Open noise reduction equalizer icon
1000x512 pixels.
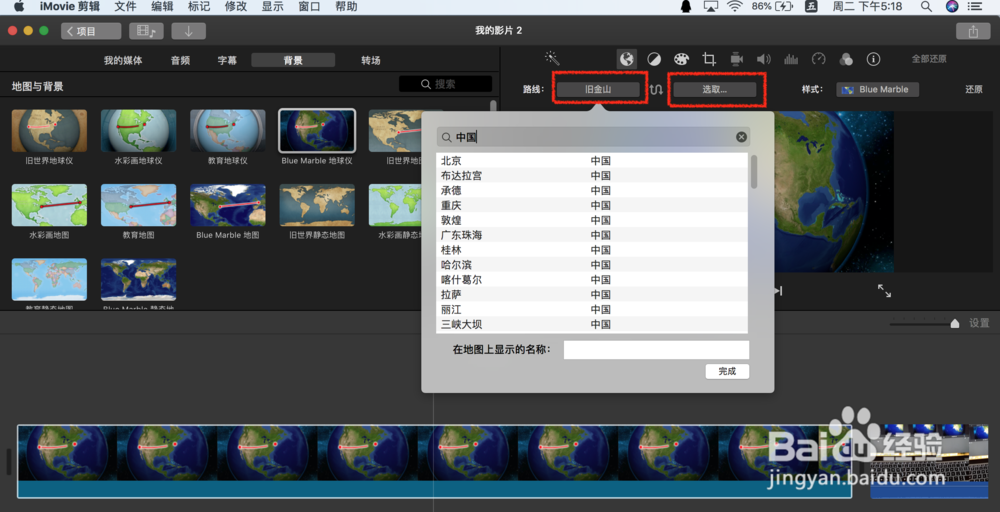(x=791, y=59)
